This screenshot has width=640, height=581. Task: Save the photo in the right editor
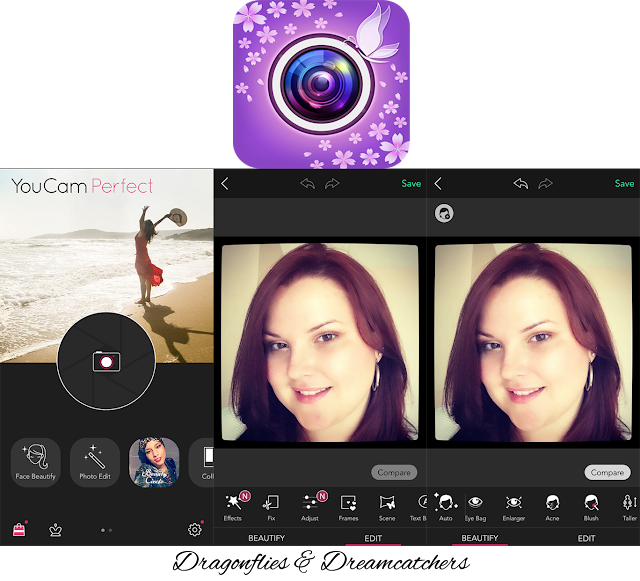(x=624, y=184)
